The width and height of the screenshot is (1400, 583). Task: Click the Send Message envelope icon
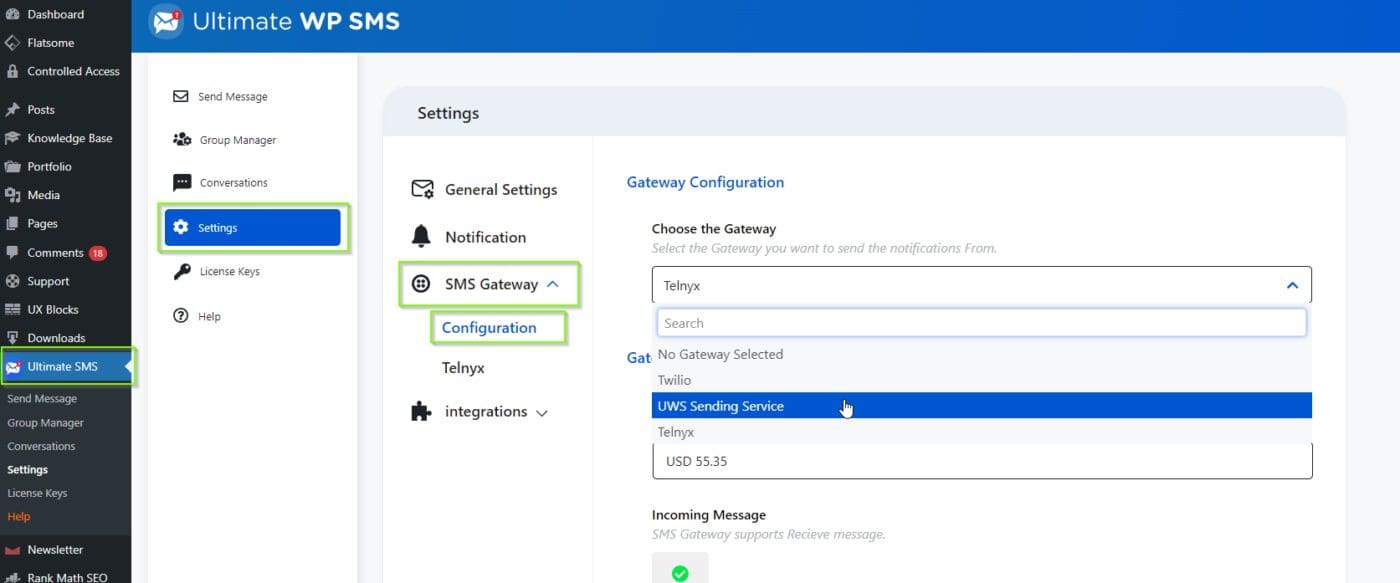[181, 97]
